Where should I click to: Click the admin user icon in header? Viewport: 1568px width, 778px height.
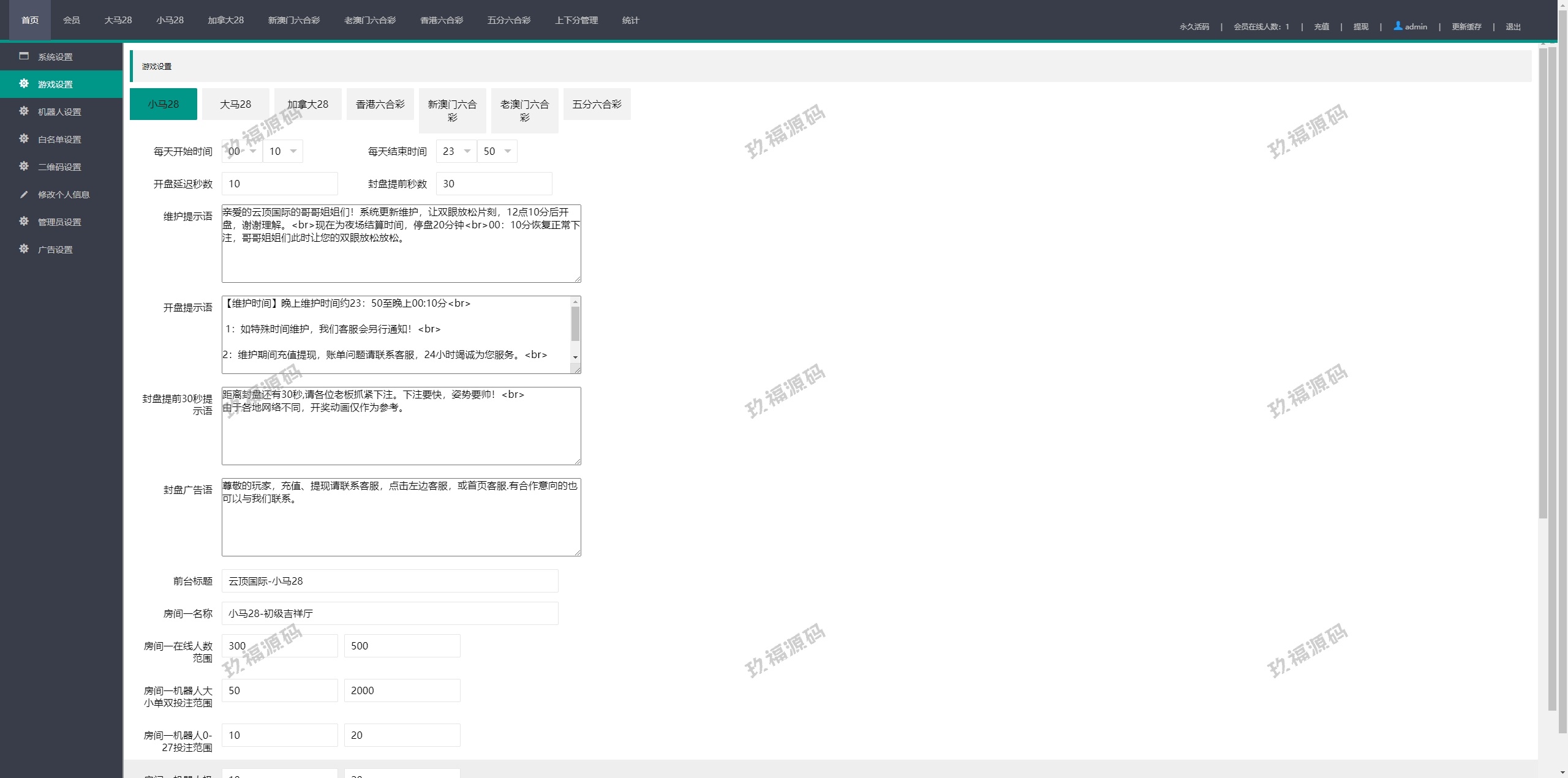pyautogui.click(x=1398, y=26)
